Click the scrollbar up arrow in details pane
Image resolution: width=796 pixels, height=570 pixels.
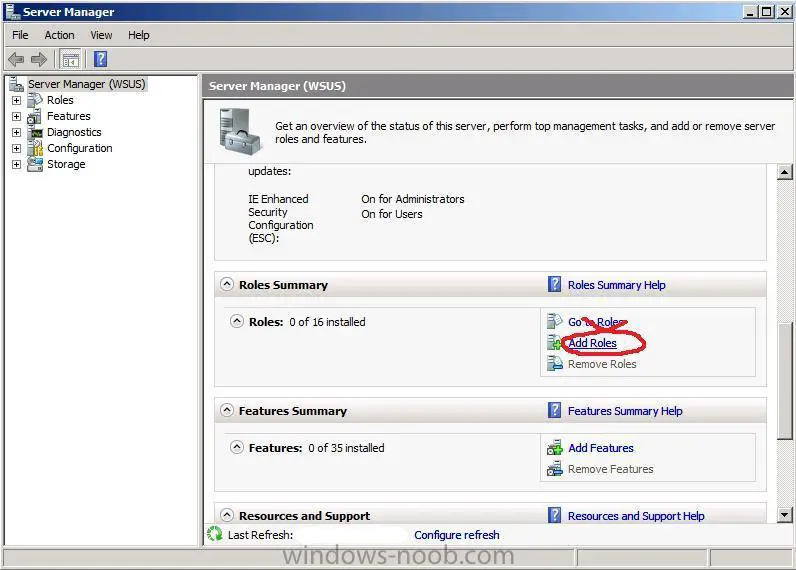click(x=784, y=172)
